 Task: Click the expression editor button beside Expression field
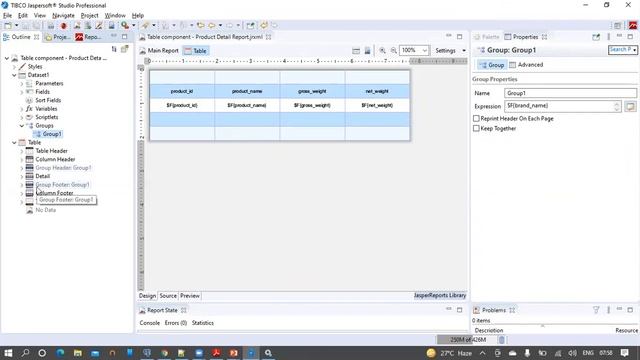[x=631, y=106]
